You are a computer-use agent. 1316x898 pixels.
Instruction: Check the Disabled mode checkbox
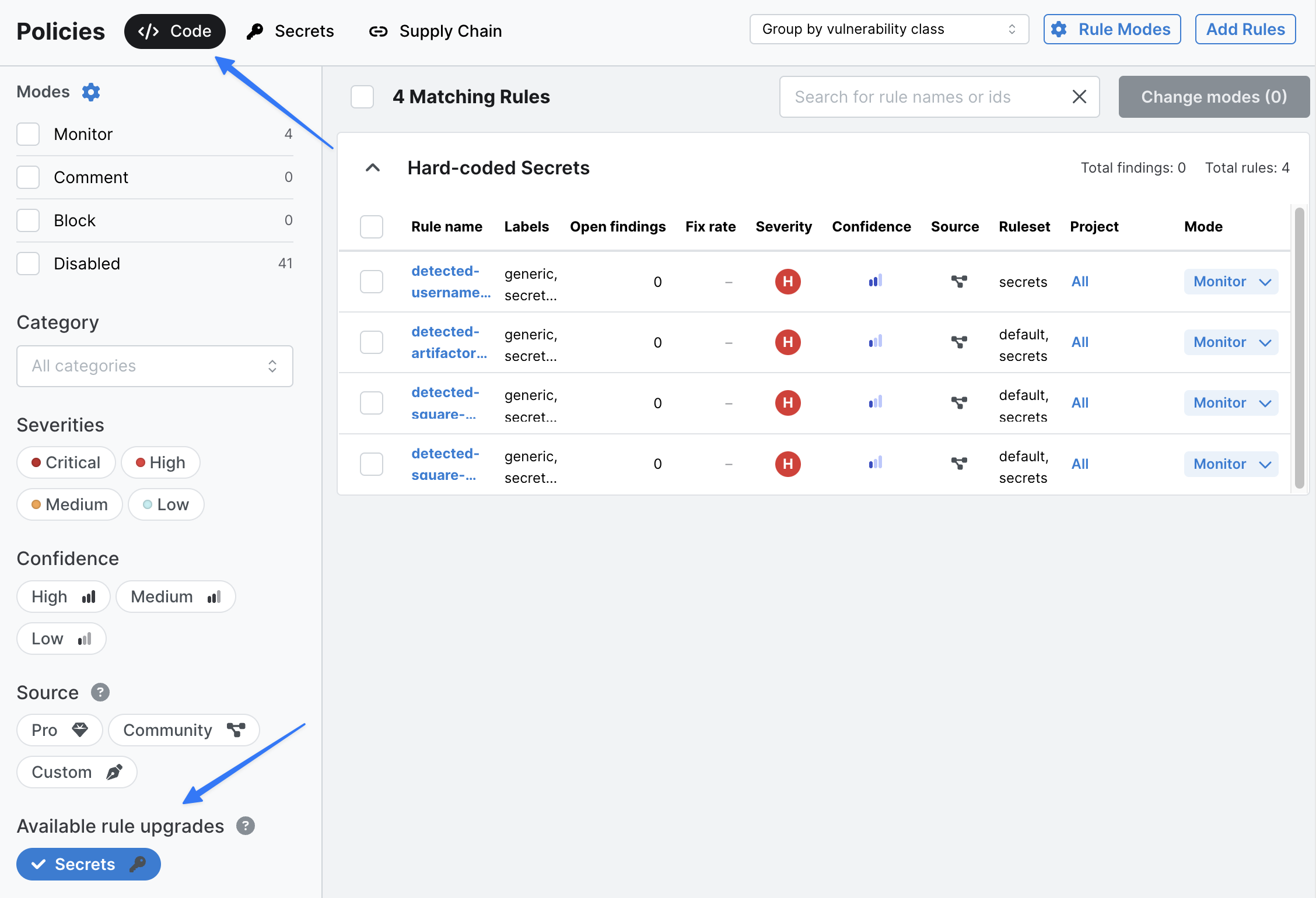tap(28, 264)
